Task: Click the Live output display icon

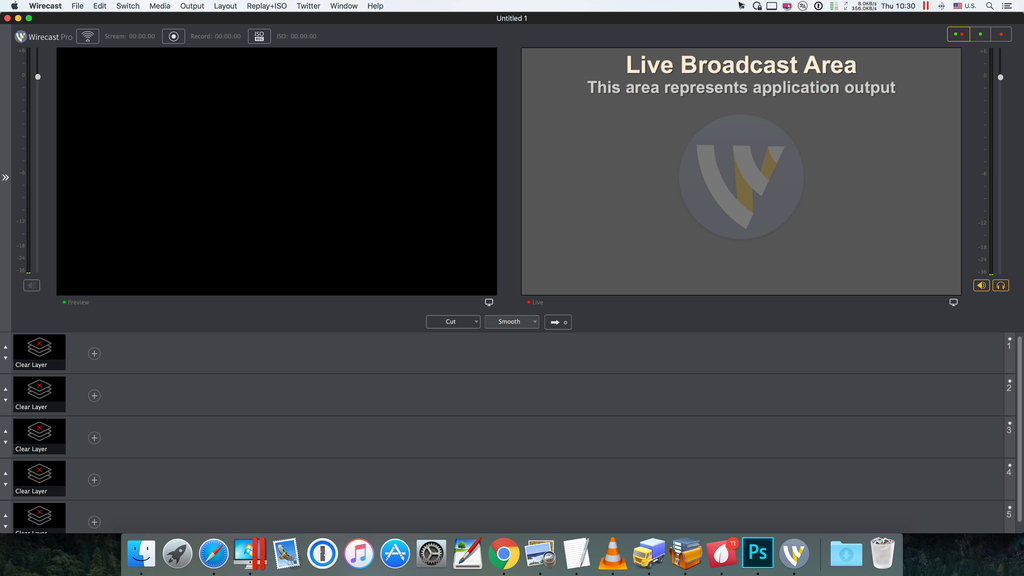Action: [x=954, y=301]
